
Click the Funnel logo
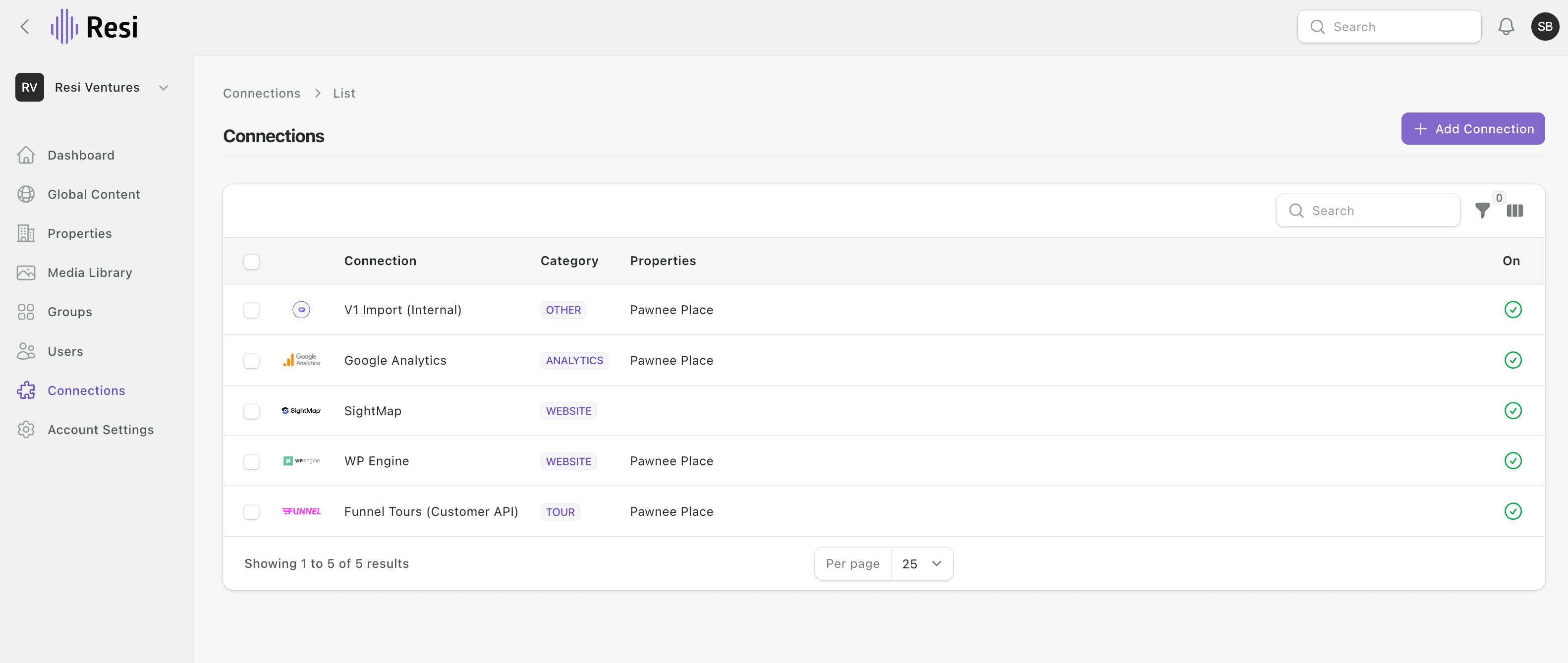301,511
